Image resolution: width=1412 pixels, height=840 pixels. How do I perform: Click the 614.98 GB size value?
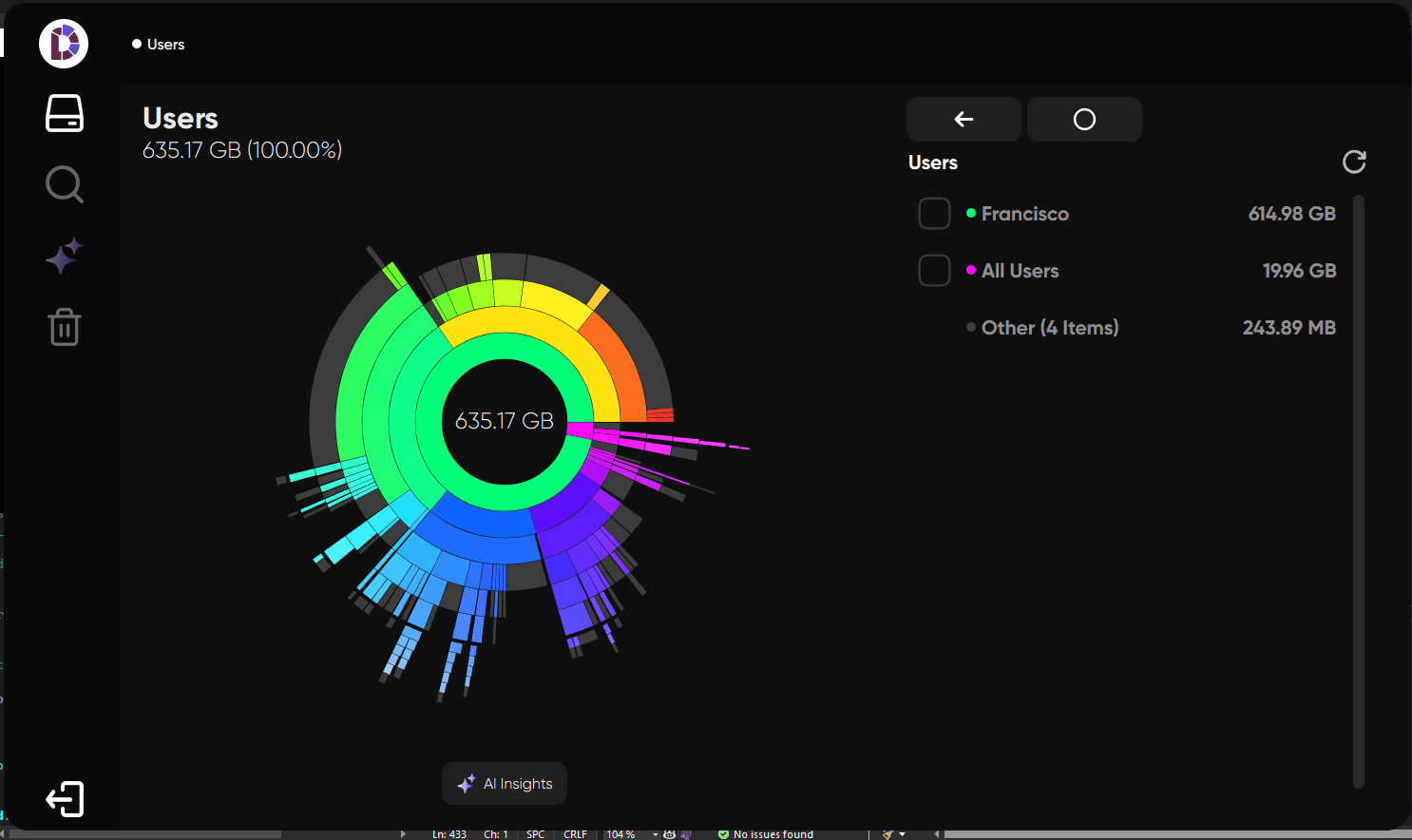click(x=1291, y=214)
